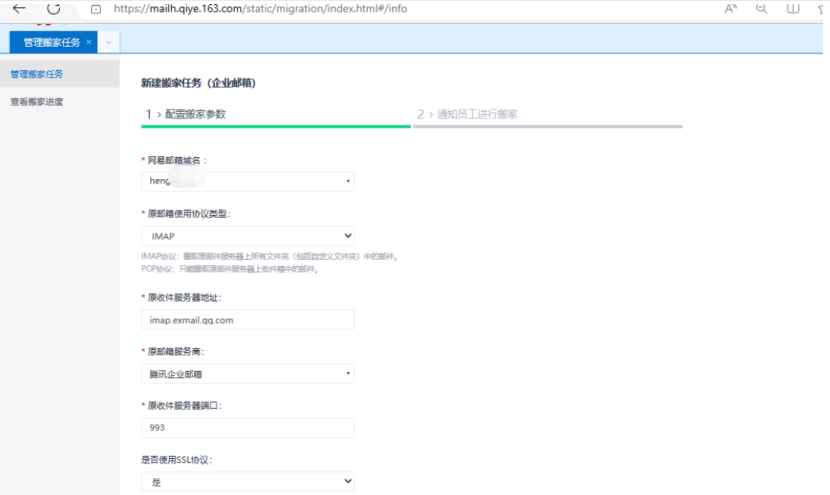Click the label 是否使用SSL协议
830x495 pixels.
[x=176, y=460]
